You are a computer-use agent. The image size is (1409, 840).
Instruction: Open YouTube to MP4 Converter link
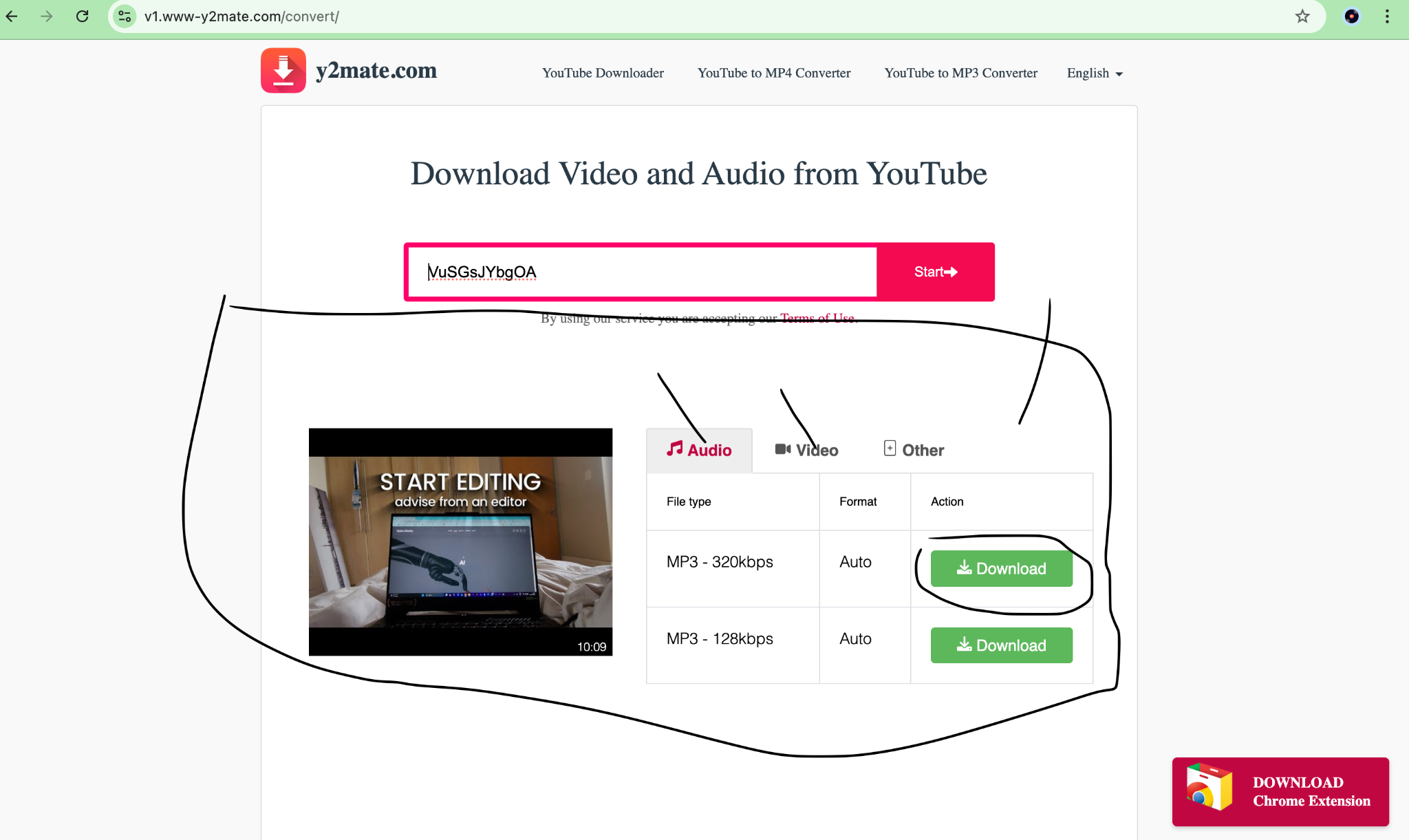click(774, 73)
